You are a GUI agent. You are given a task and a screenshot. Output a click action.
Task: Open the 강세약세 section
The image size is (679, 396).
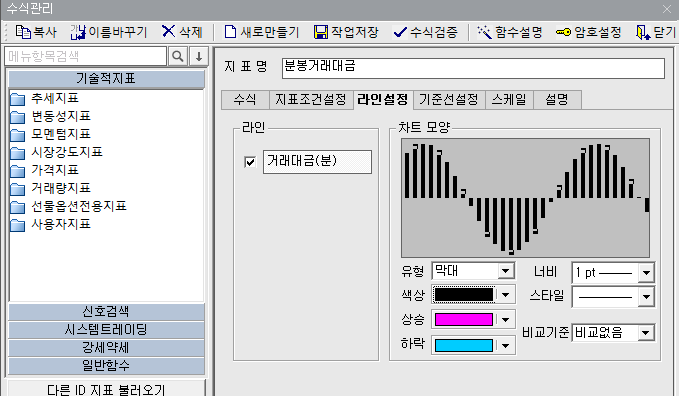[x=106, y=347]
